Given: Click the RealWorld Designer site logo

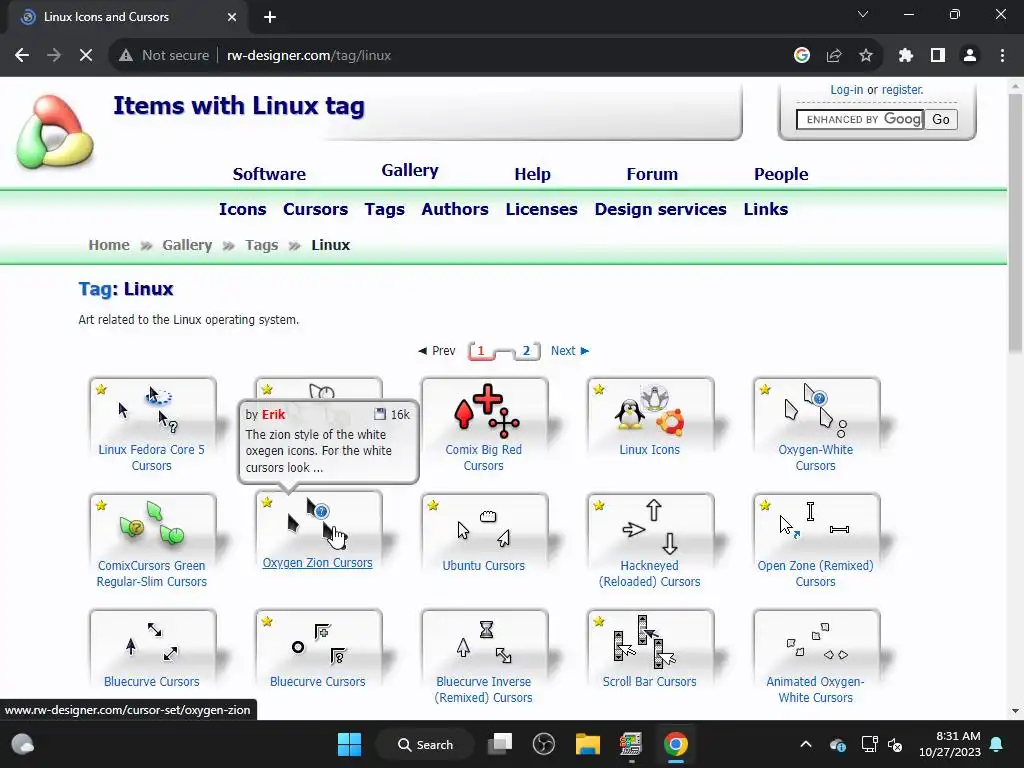Looking at the screenshot, I should click(x=55, y=133).
